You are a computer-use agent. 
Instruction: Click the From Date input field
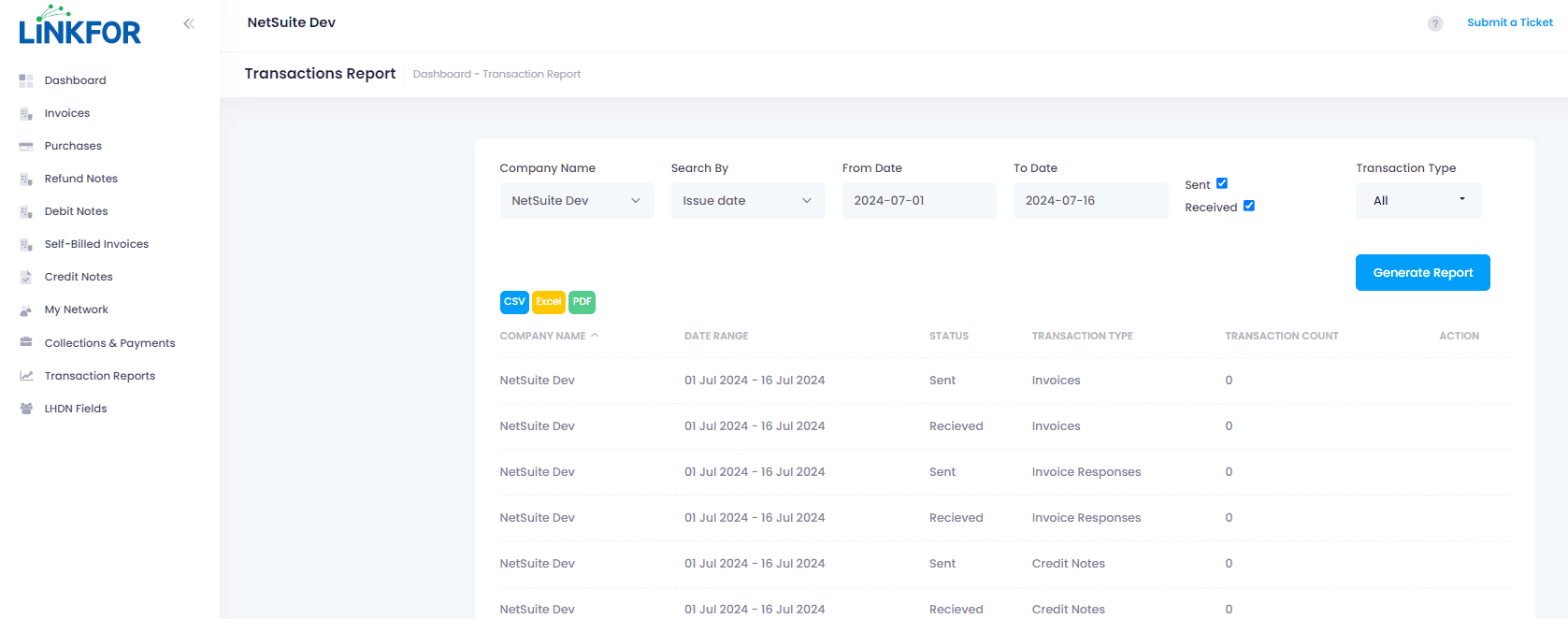tap(918, 201)
